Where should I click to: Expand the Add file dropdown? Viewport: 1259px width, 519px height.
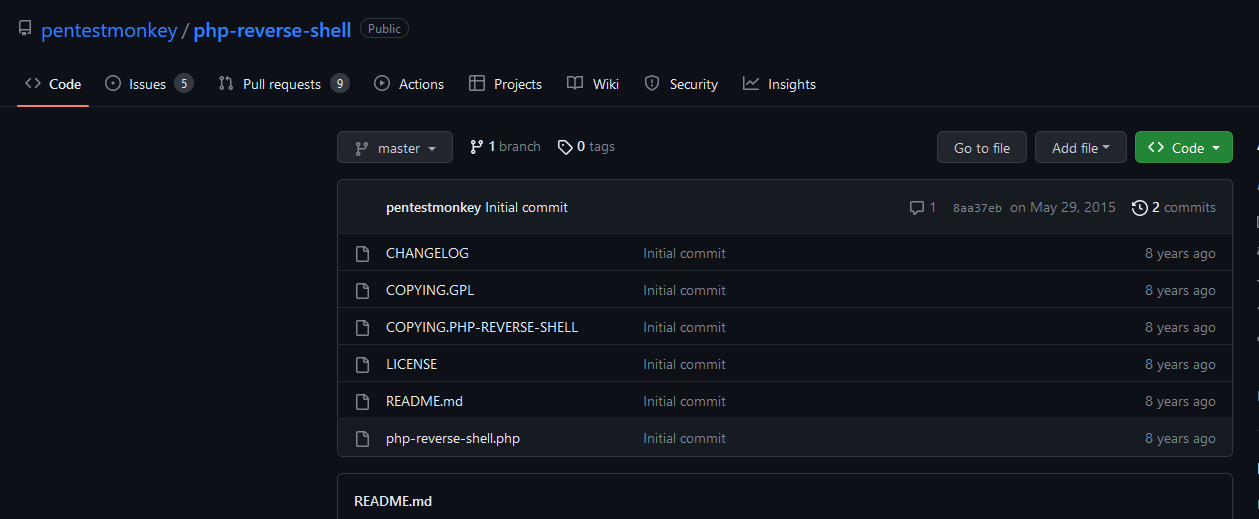click(x=1081, y=148)
